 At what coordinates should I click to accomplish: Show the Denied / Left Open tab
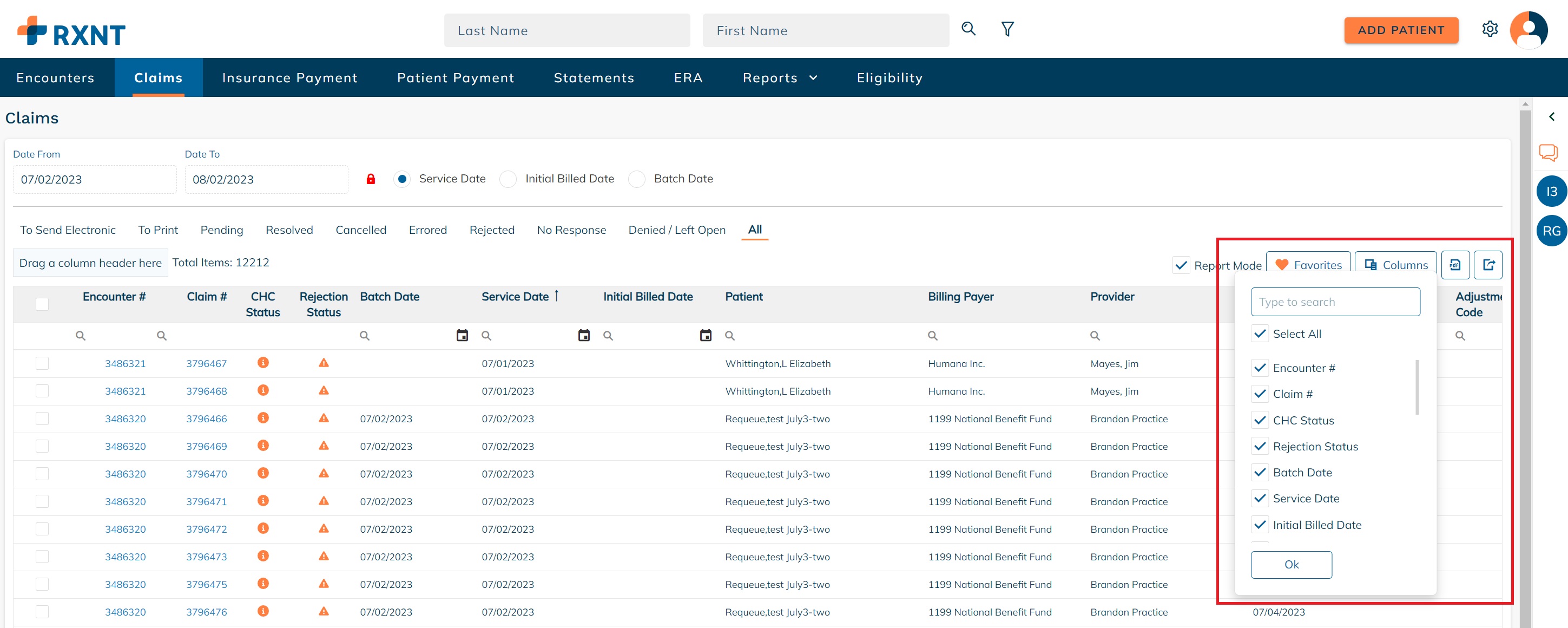pos(677,230)
